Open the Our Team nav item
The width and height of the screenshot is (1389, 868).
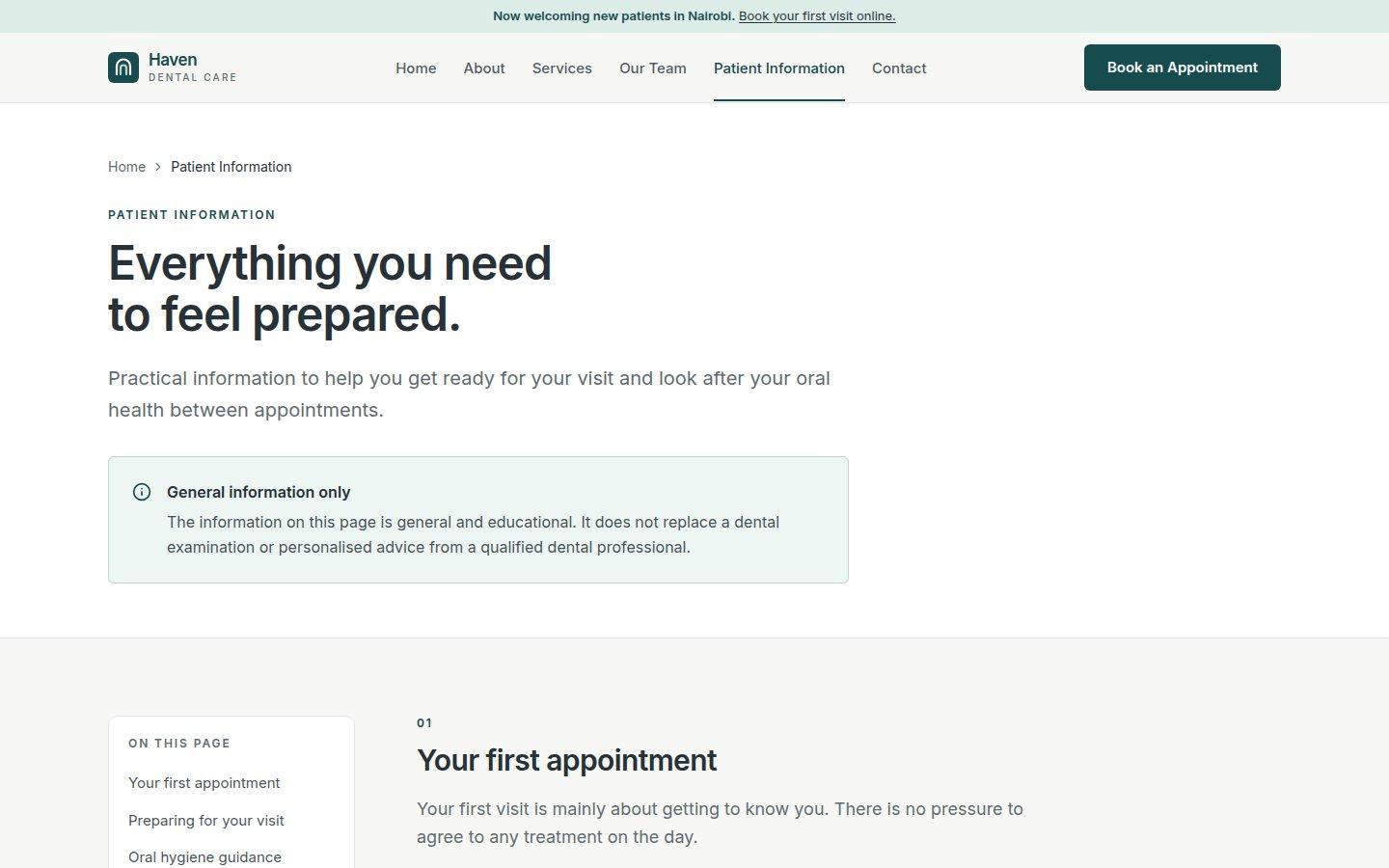653,68
